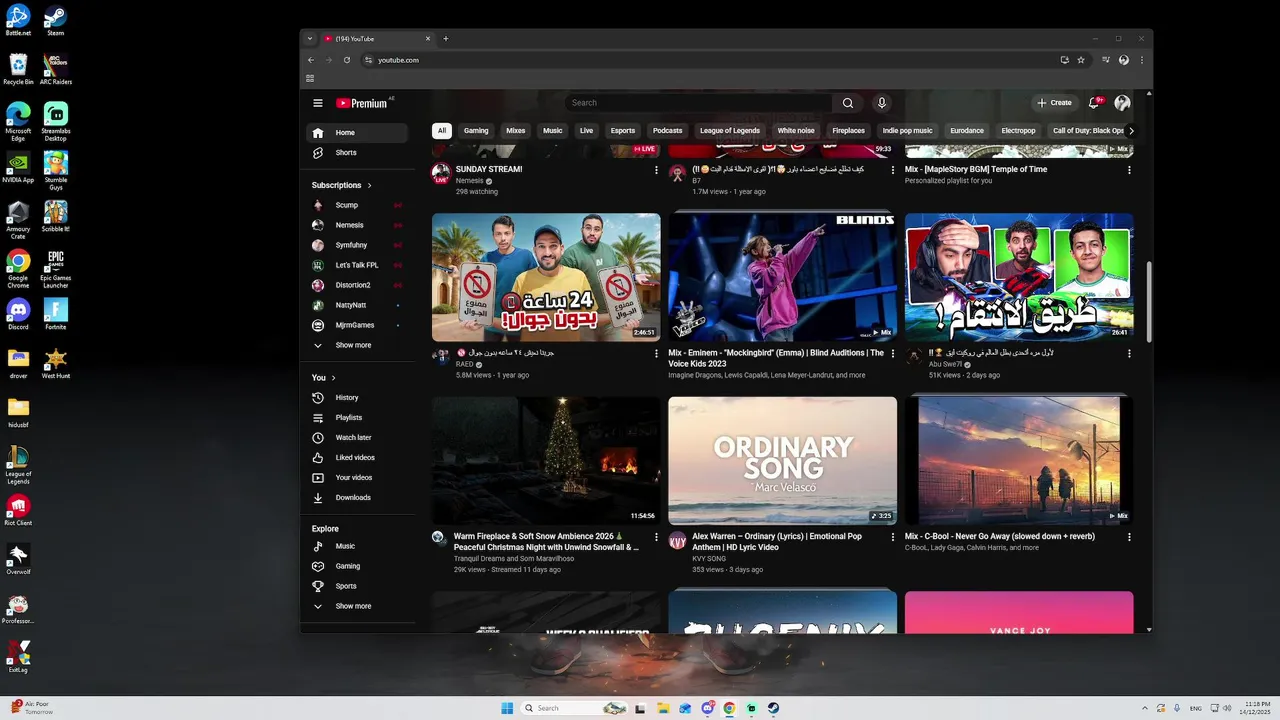
Task: Open Let's Talk FPL subscription
Action: [x=357, y=265]
